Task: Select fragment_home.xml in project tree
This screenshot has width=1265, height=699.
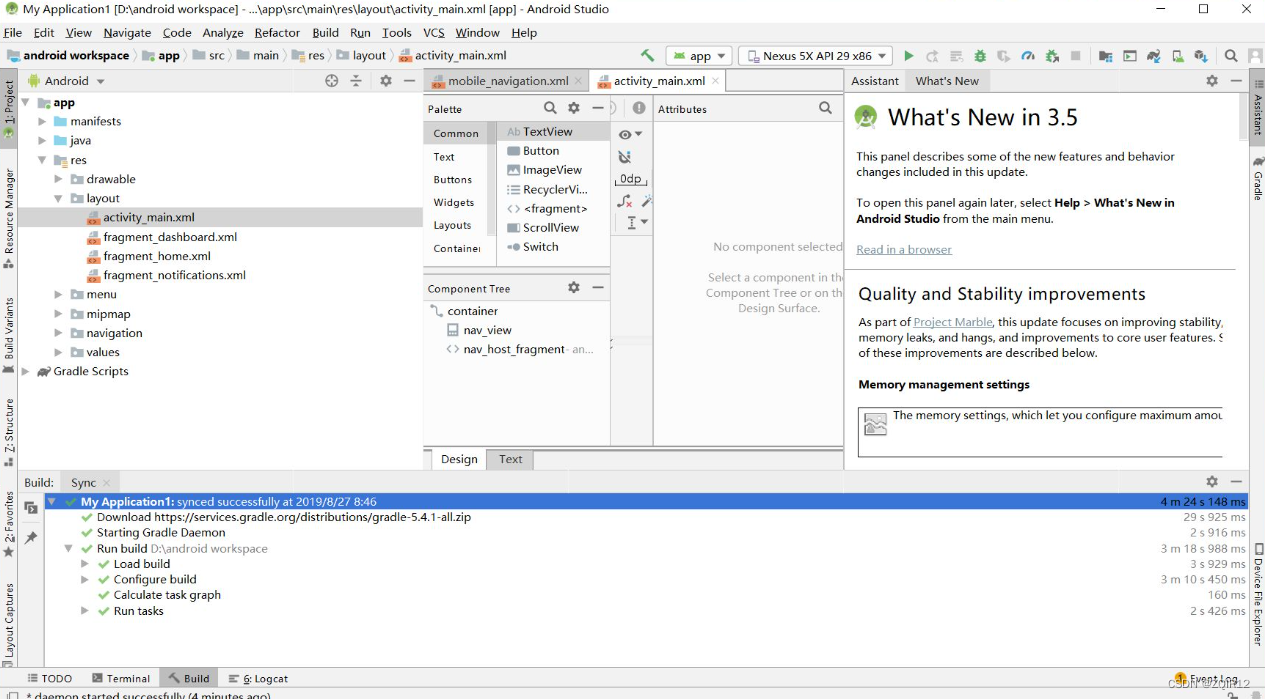Action: 157,256
